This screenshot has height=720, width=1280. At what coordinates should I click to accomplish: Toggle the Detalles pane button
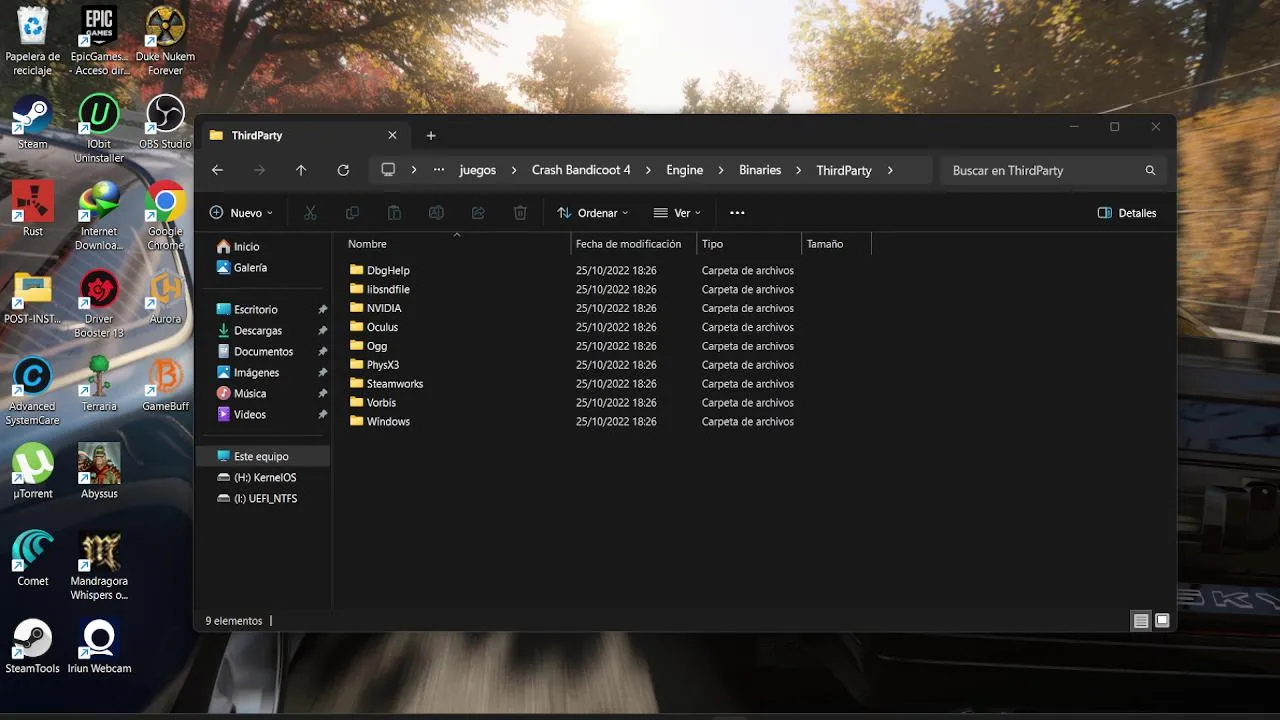coord(1127,213)
